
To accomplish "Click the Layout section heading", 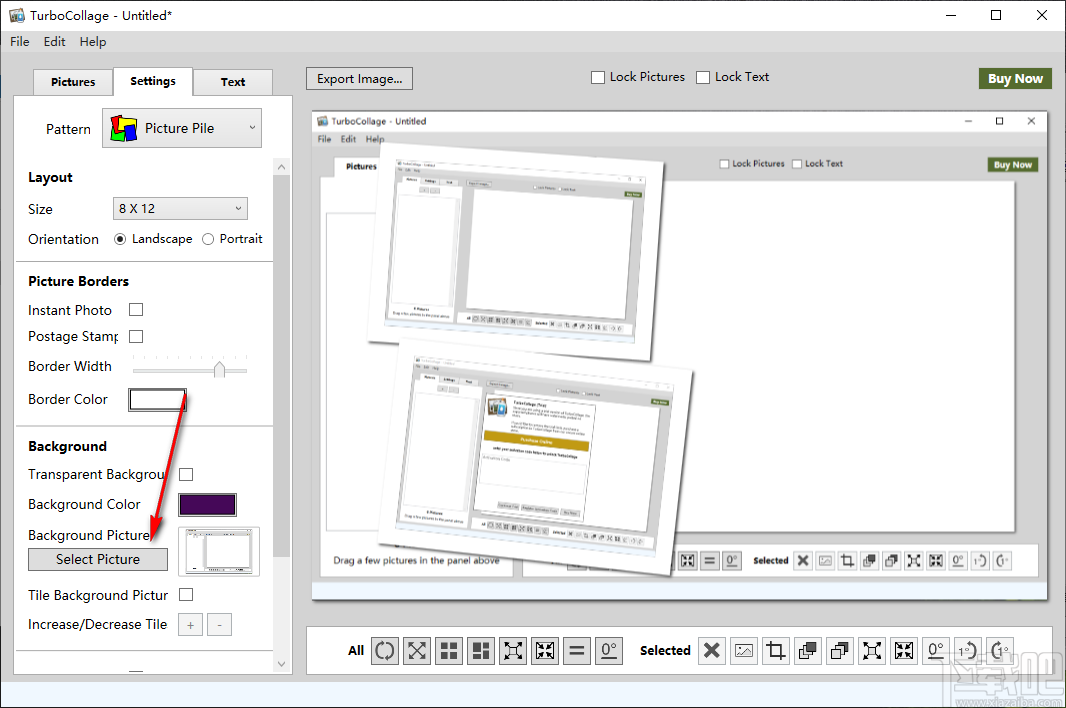I will click(50, 178).
